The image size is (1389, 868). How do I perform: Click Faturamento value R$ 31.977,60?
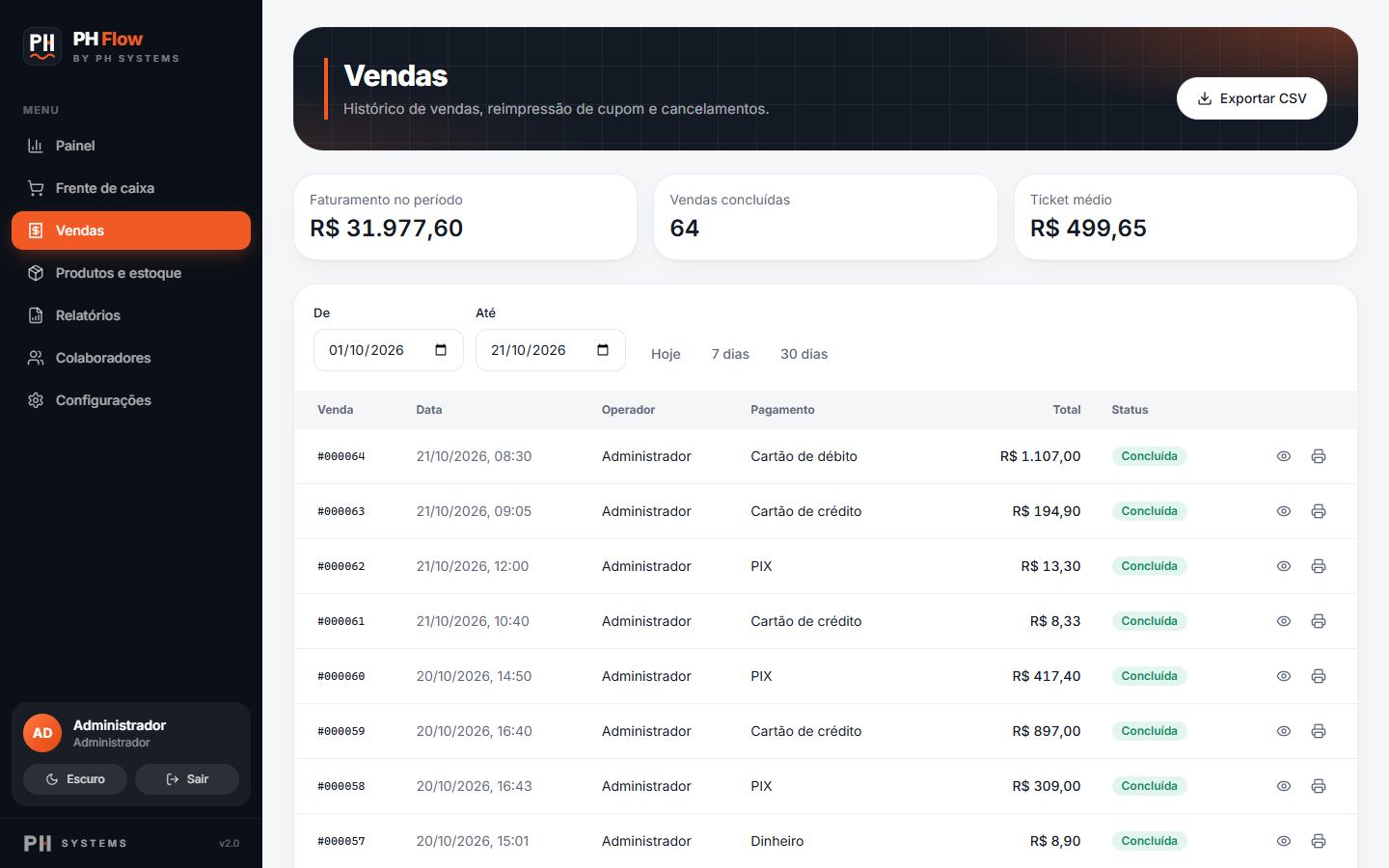click(386, 229)
